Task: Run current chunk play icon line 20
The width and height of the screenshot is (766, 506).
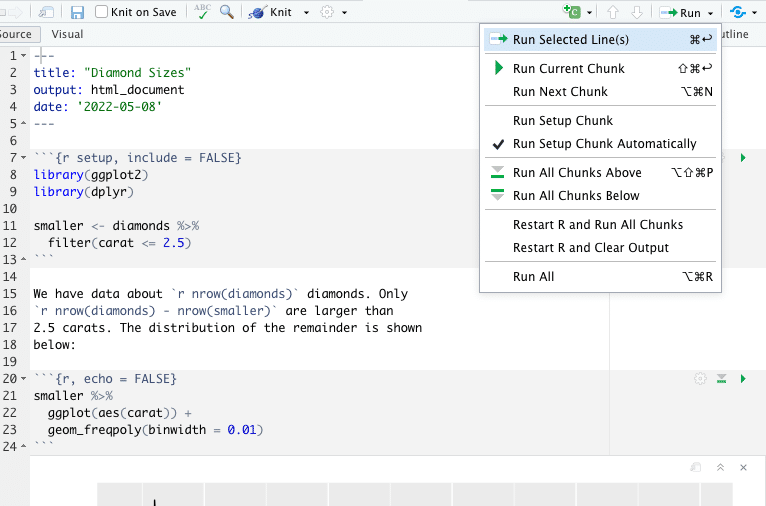Action: point(743,379)
